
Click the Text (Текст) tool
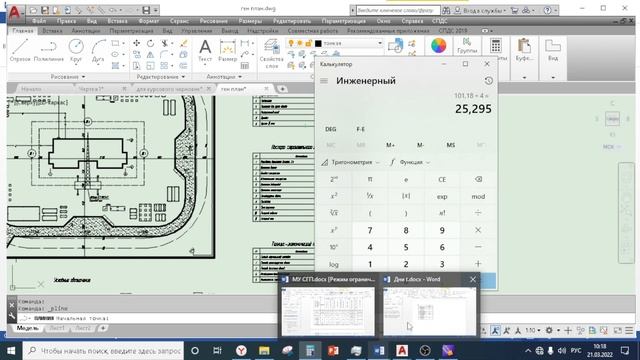pyautogui.click(x=205, y=51)
